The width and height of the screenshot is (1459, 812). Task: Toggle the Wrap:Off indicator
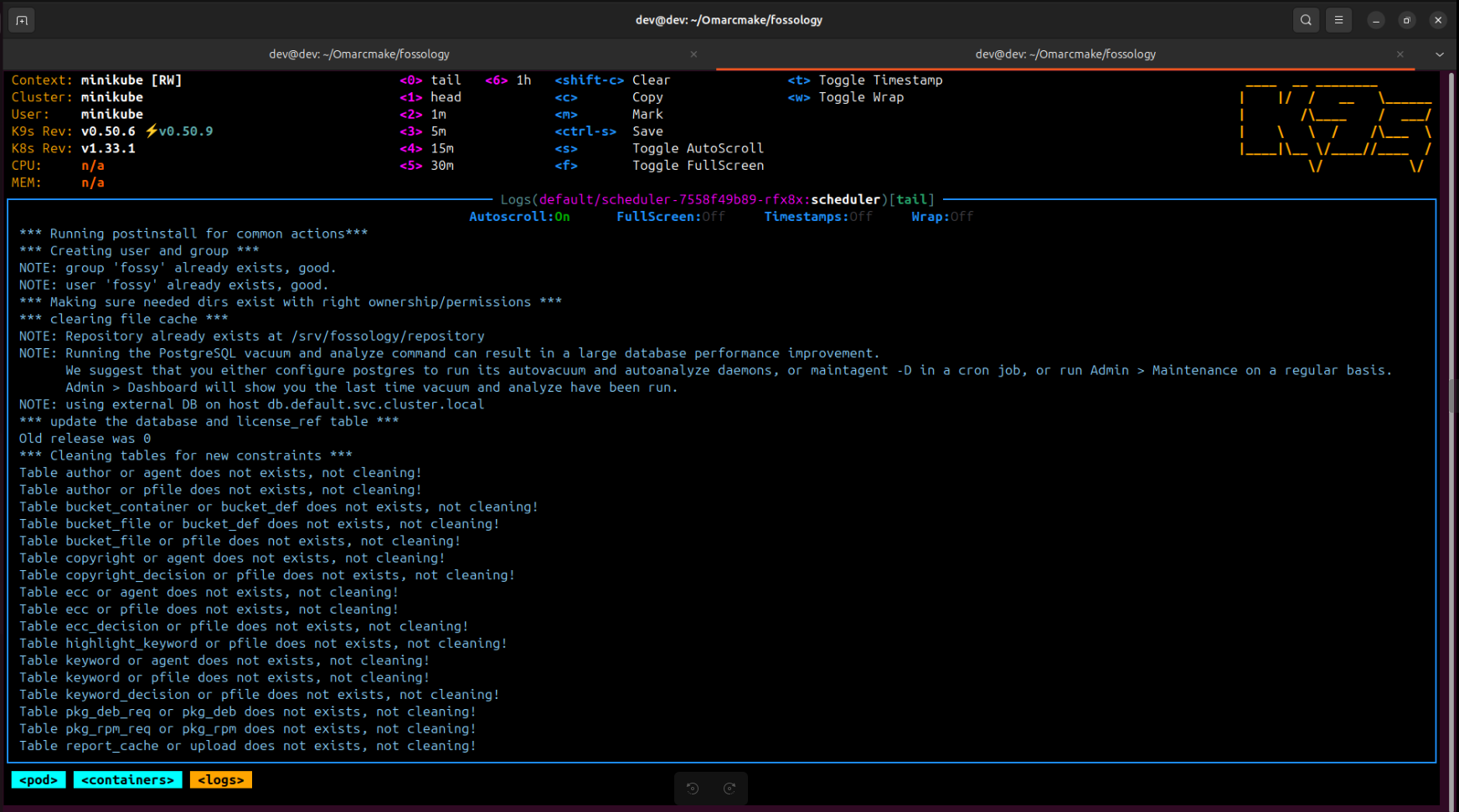tap(942, 217)
